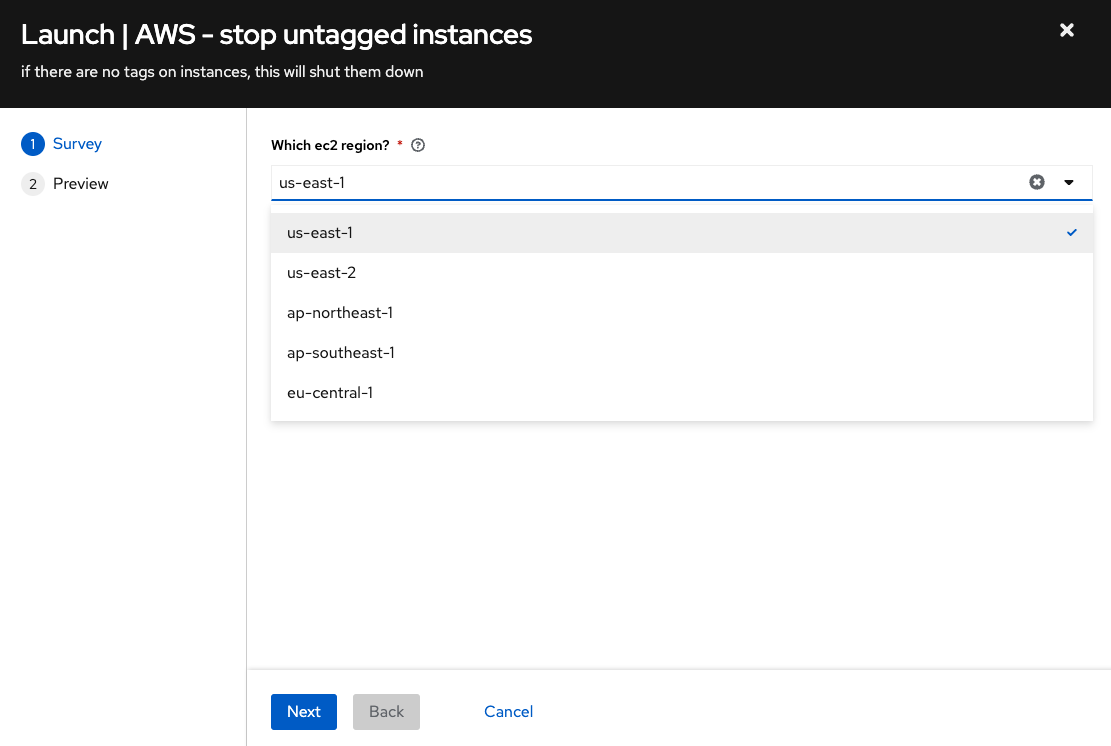The image size is (1111, 746).
Task: Click the Back button
Action: pyautogui.click(x=386, y=711)
